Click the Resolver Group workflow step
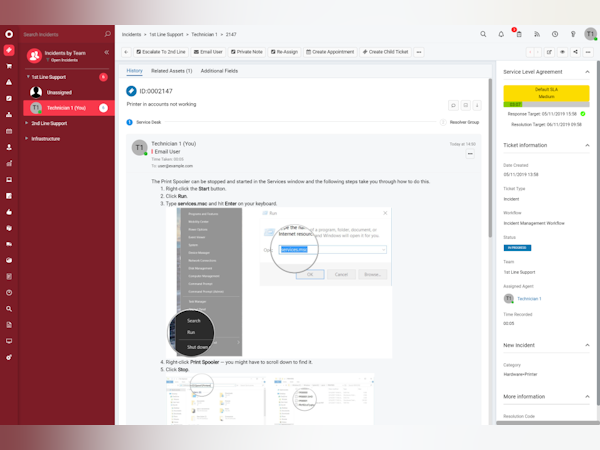Screen dimensions: 600x450 click(x=460, y=122)
